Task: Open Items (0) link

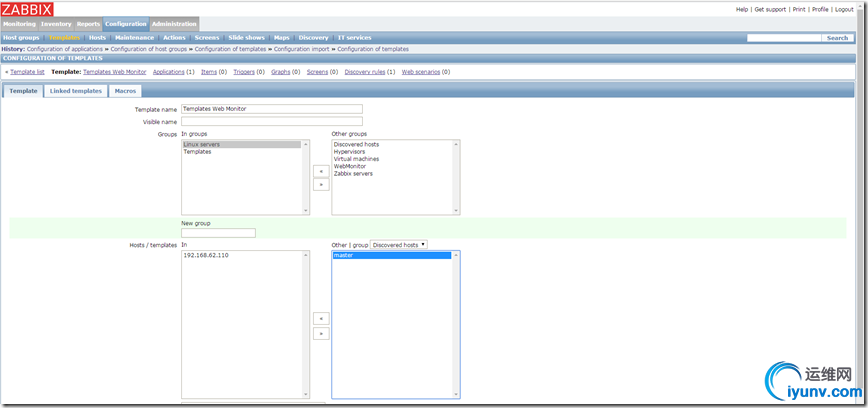Action: pyautogui.click(x=209, y=72)
